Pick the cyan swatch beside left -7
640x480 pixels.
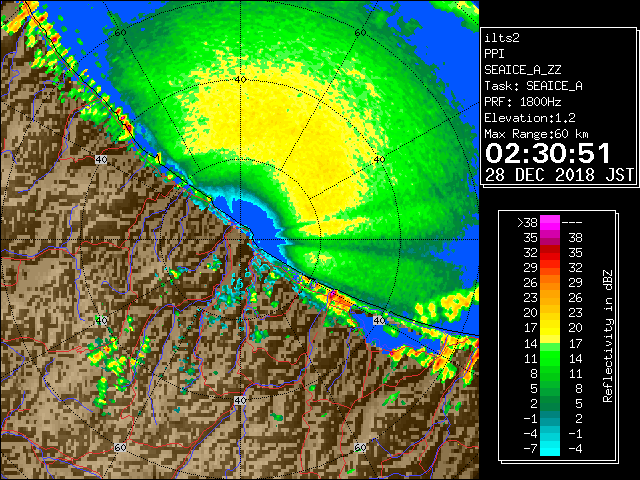(550, 449)
